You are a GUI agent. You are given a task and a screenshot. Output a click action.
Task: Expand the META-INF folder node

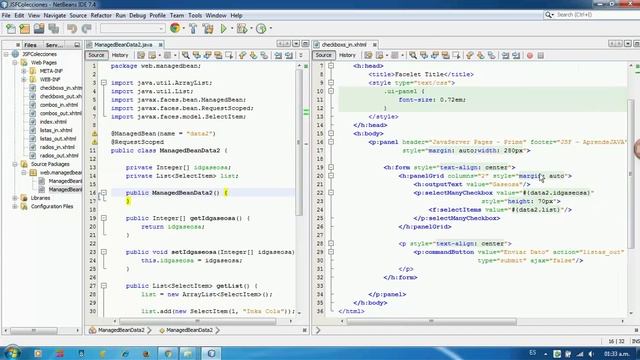coord(24,71)
